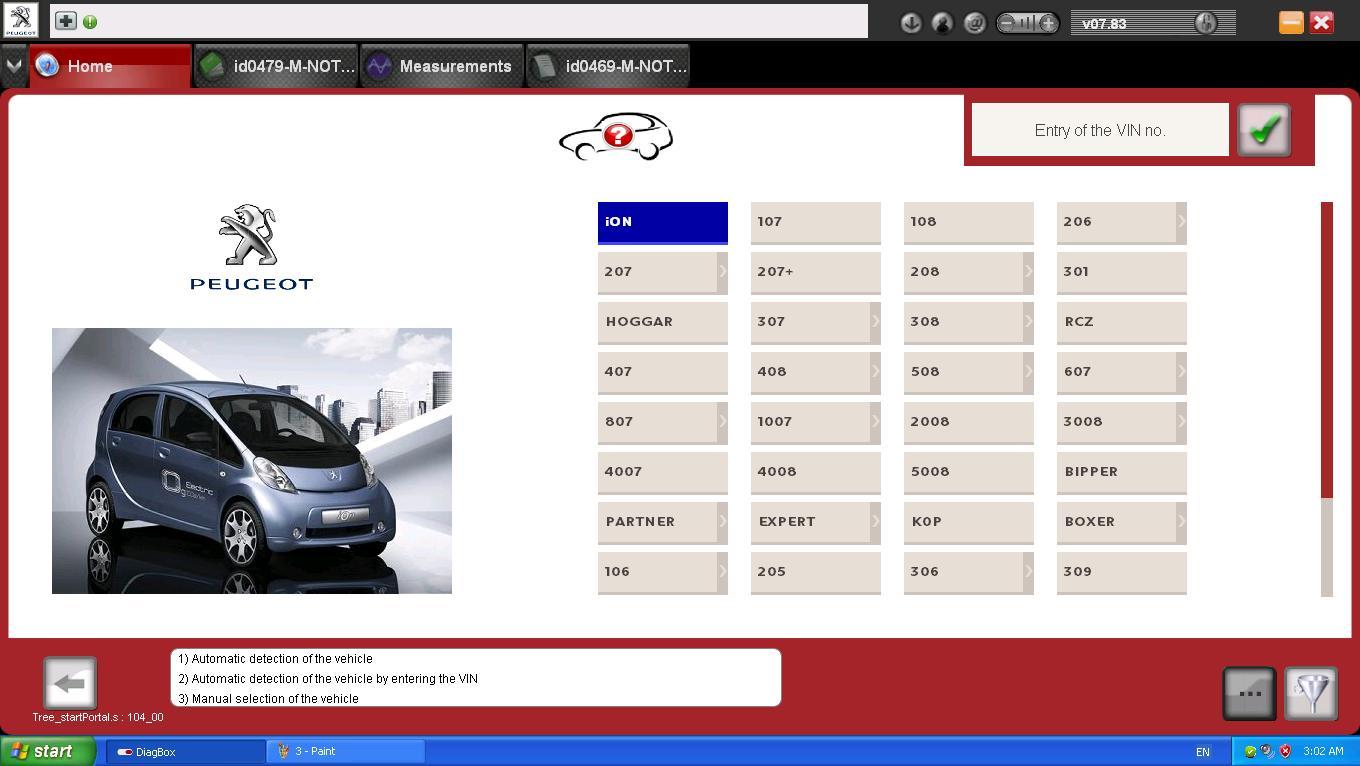Expand the tab list chevron left of Home
1360x766 pixels.
(x=14, y=66)
